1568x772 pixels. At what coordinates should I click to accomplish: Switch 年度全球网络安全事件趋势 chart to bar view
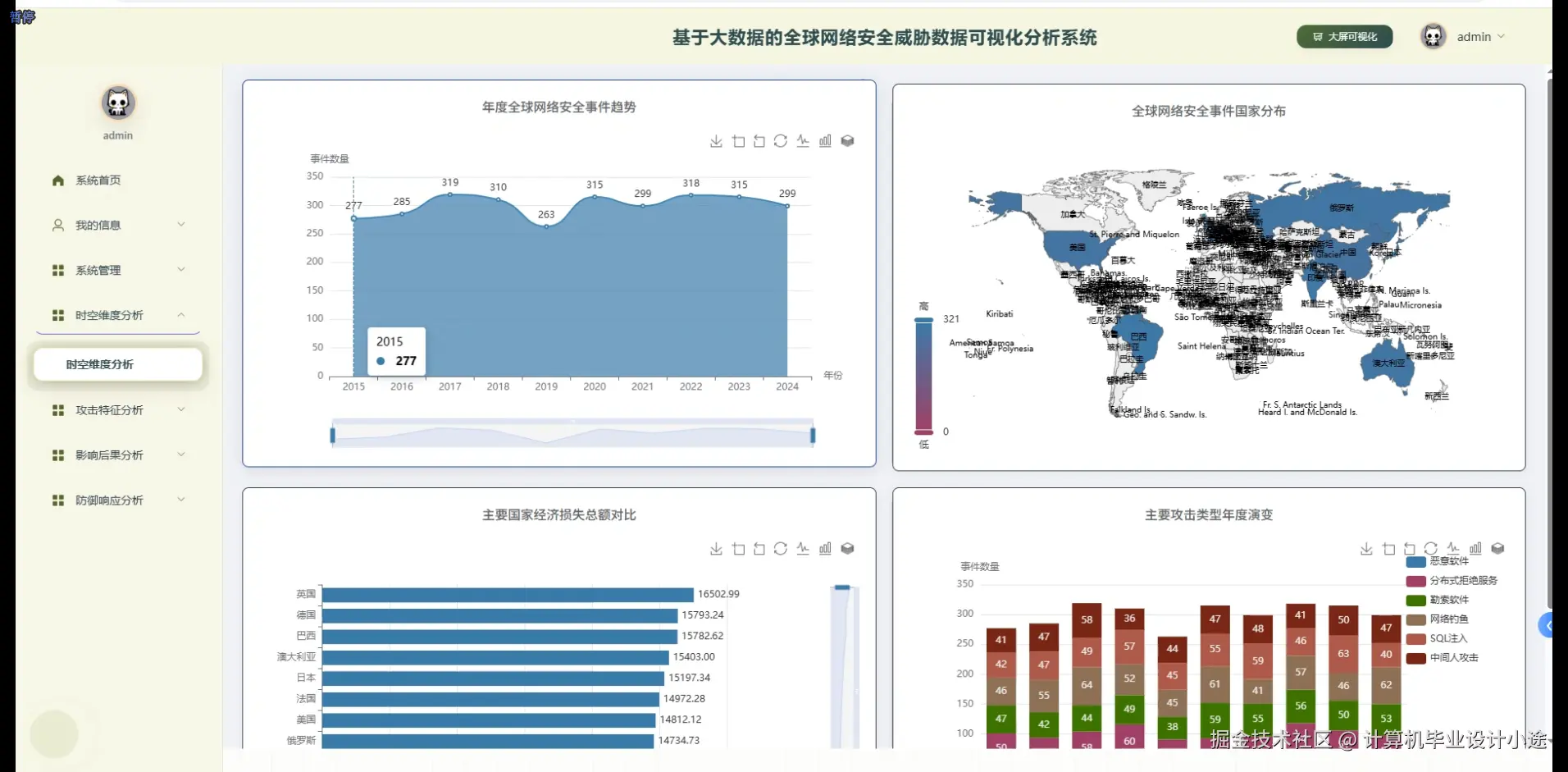coord(825,141)
